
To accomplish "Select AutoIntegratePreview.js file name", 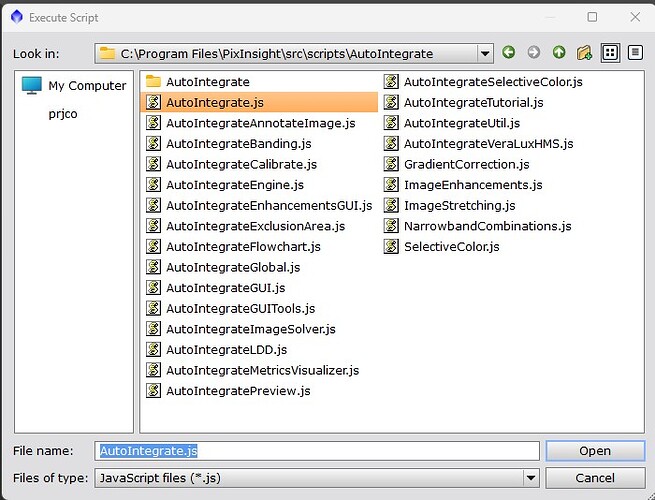I will click(238, 391).
